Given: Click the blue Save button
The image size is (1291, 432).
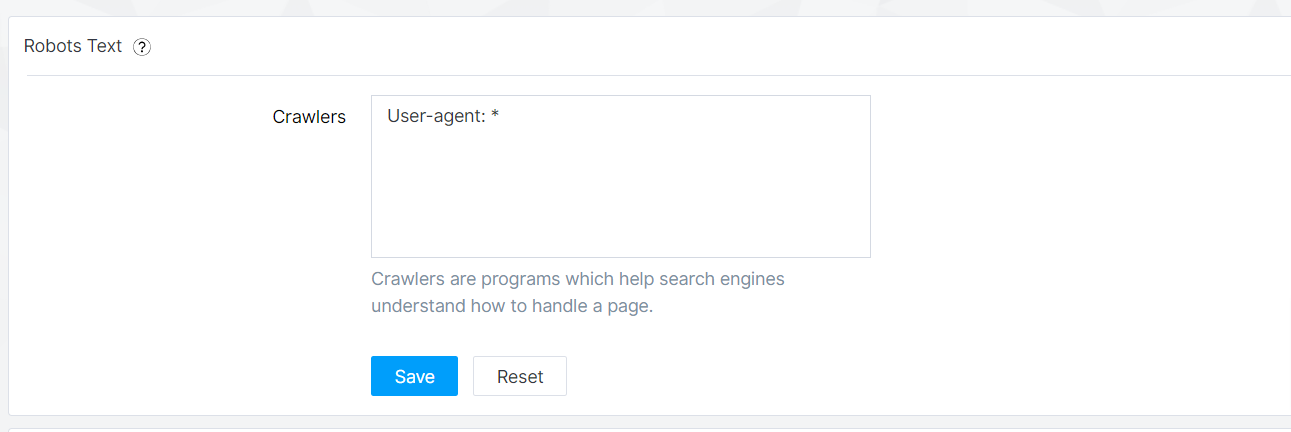Looking at the screenshot, I should point(414,376).
